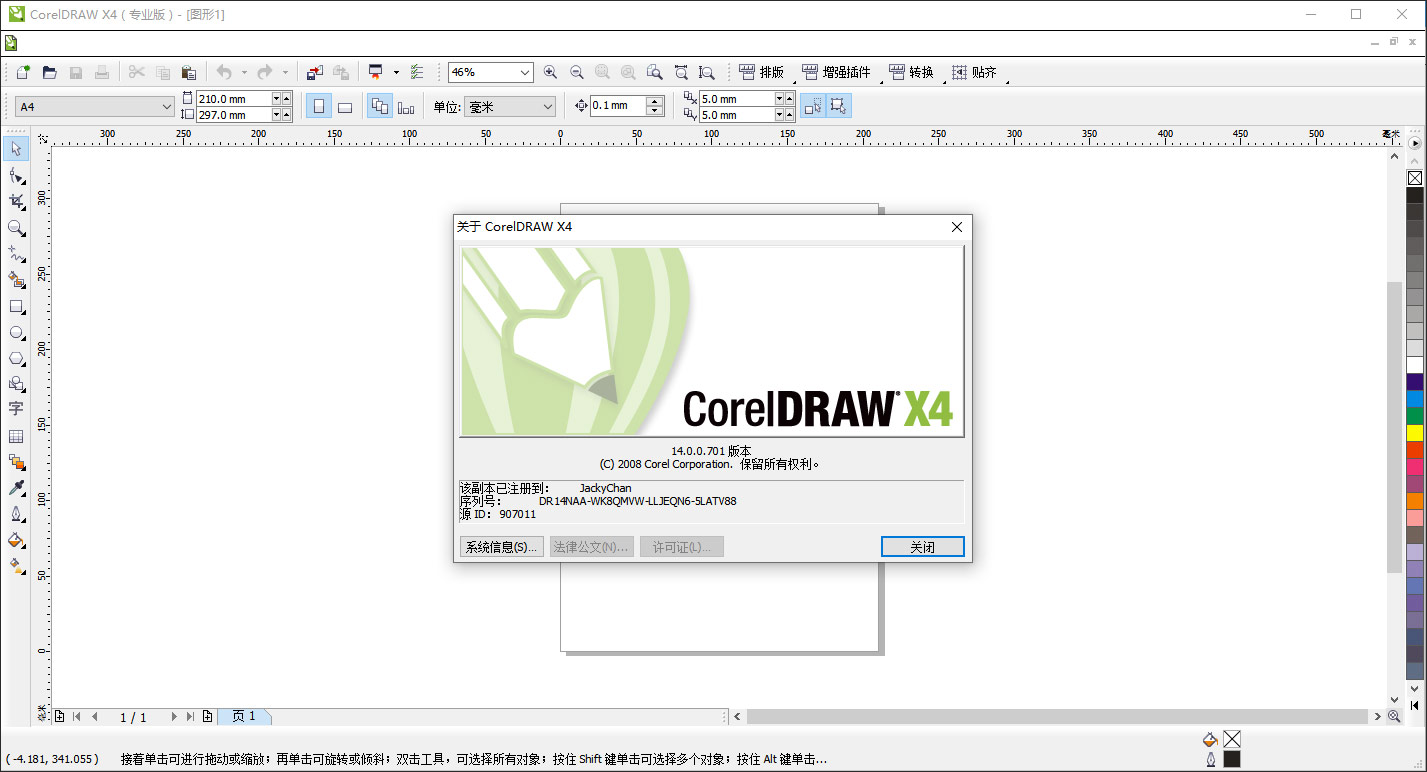Click the Cut icon on the standard toolbar

[136, 72]
